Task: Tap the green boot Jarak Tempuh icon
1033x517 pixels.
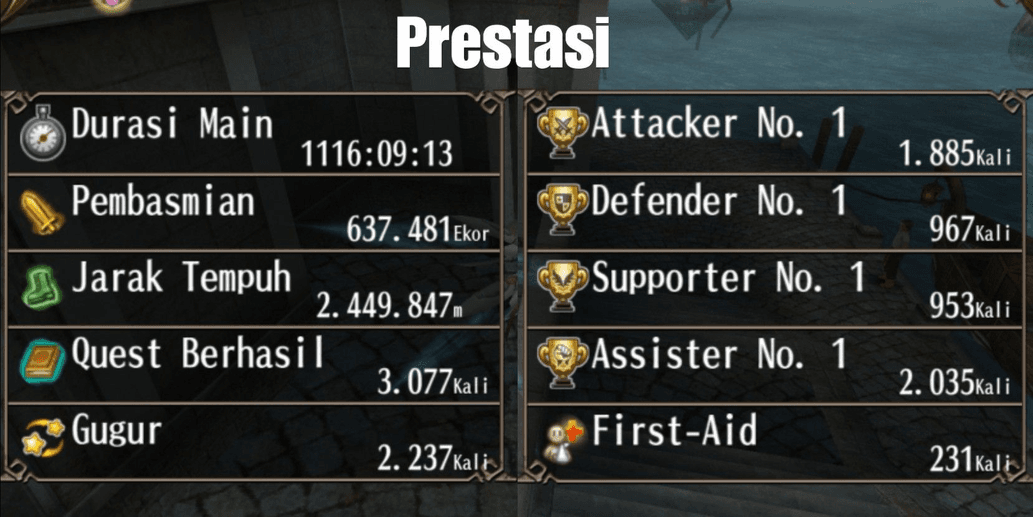Action: tap(42, 286)
